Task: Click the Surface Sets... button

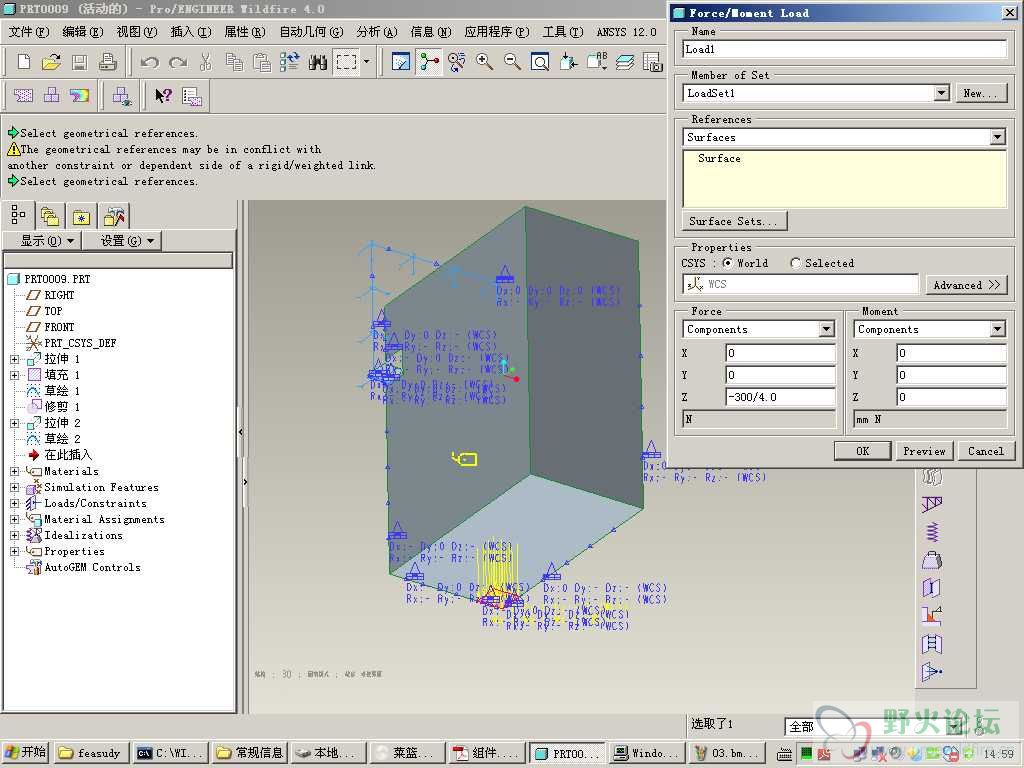Action: (x=735, y=221)
